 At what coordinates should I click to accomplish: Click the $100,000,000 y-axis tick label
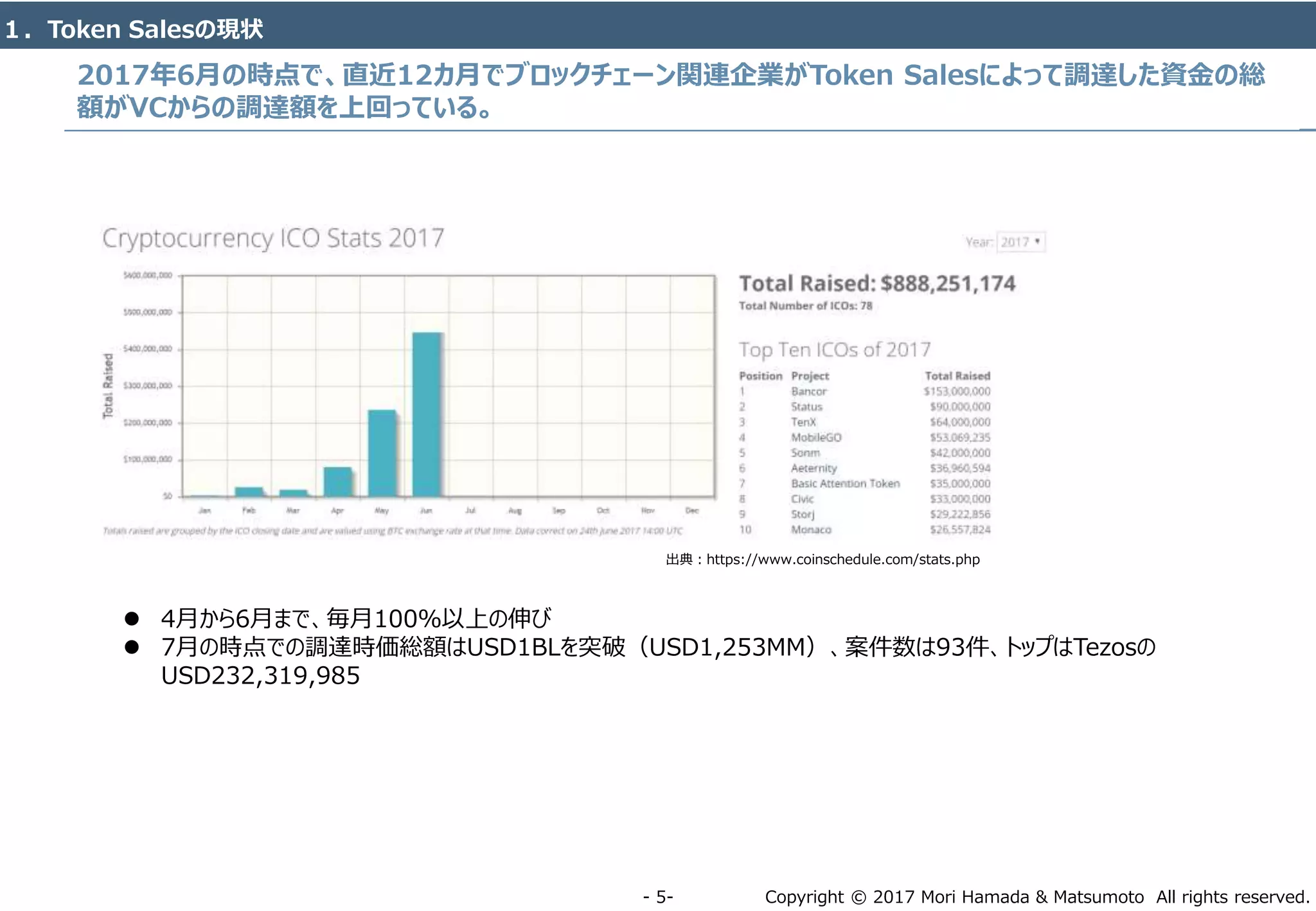click(148, 459)
